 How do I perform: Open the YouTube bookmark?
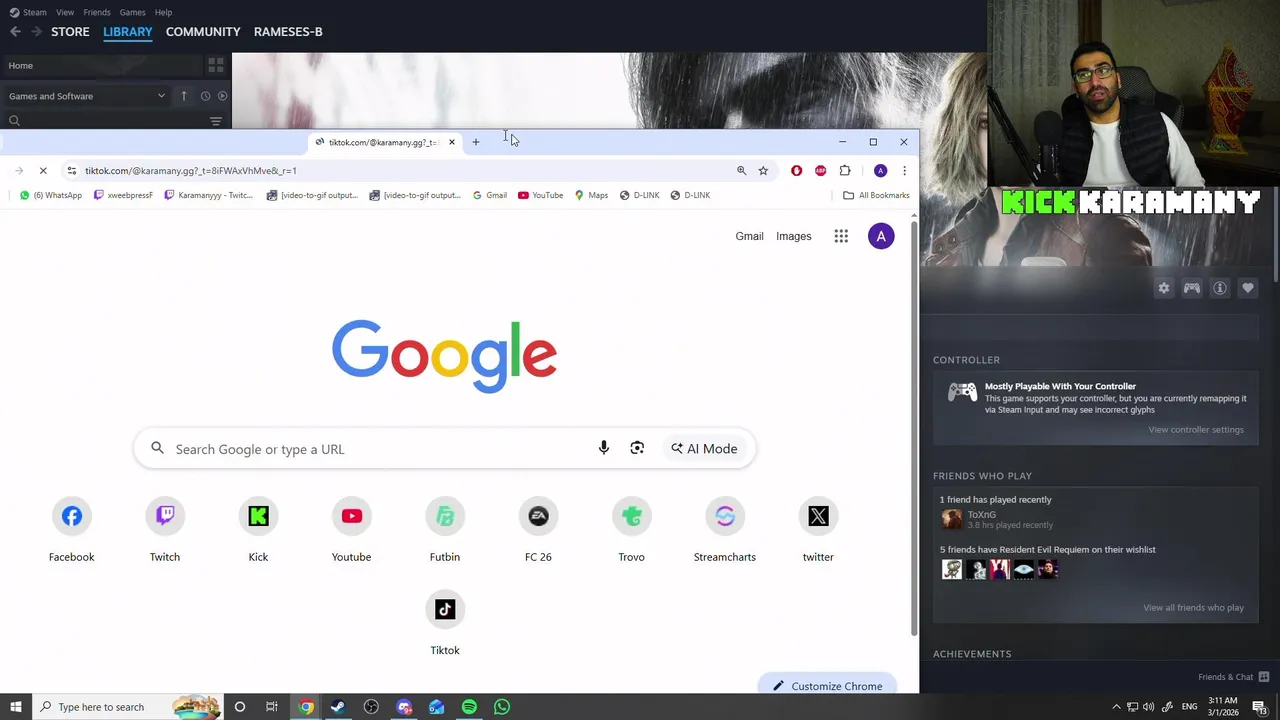point(540,195)
